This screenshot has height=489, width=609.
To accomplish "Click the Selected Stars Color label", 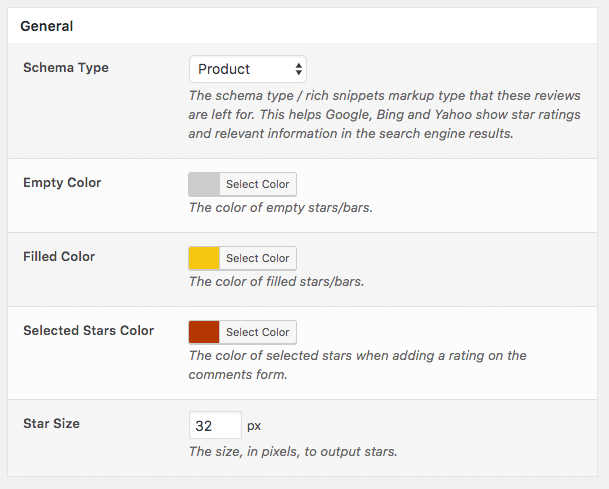I will [88, 331].
